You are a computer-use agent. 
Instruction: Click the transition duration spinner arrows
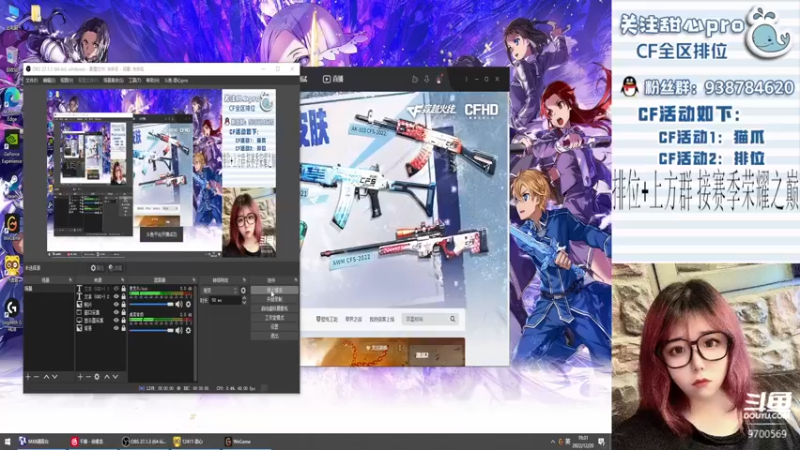[243, 301]
